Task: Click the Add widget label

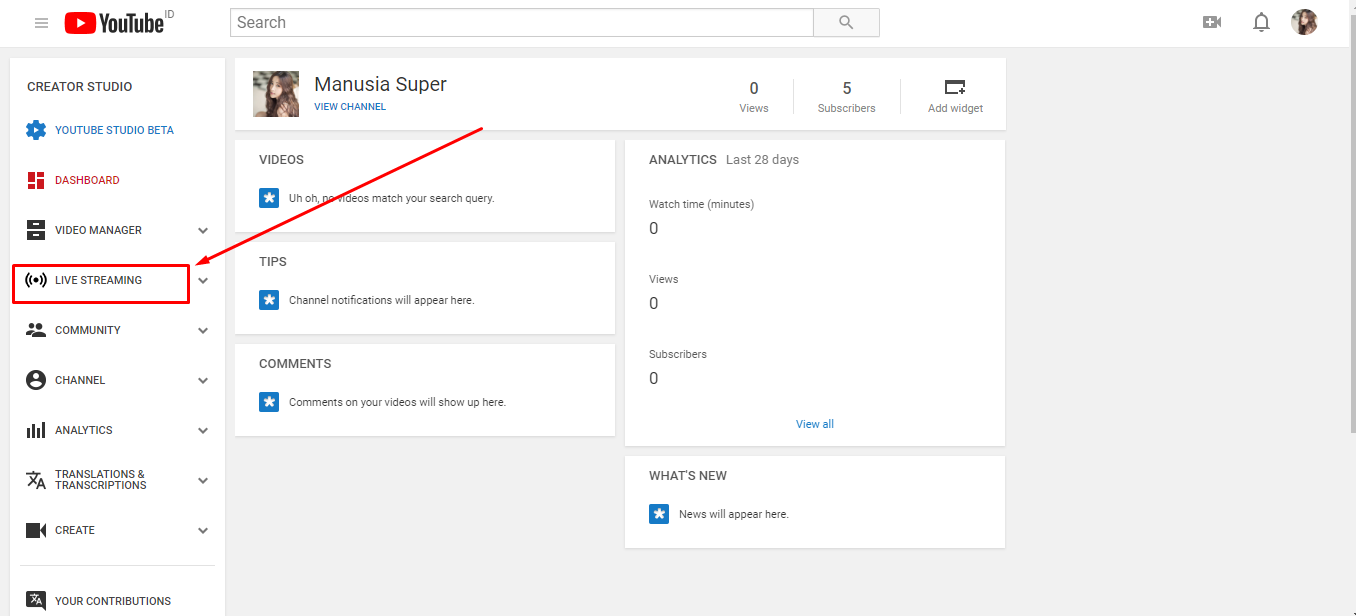Action: (955, 108)
